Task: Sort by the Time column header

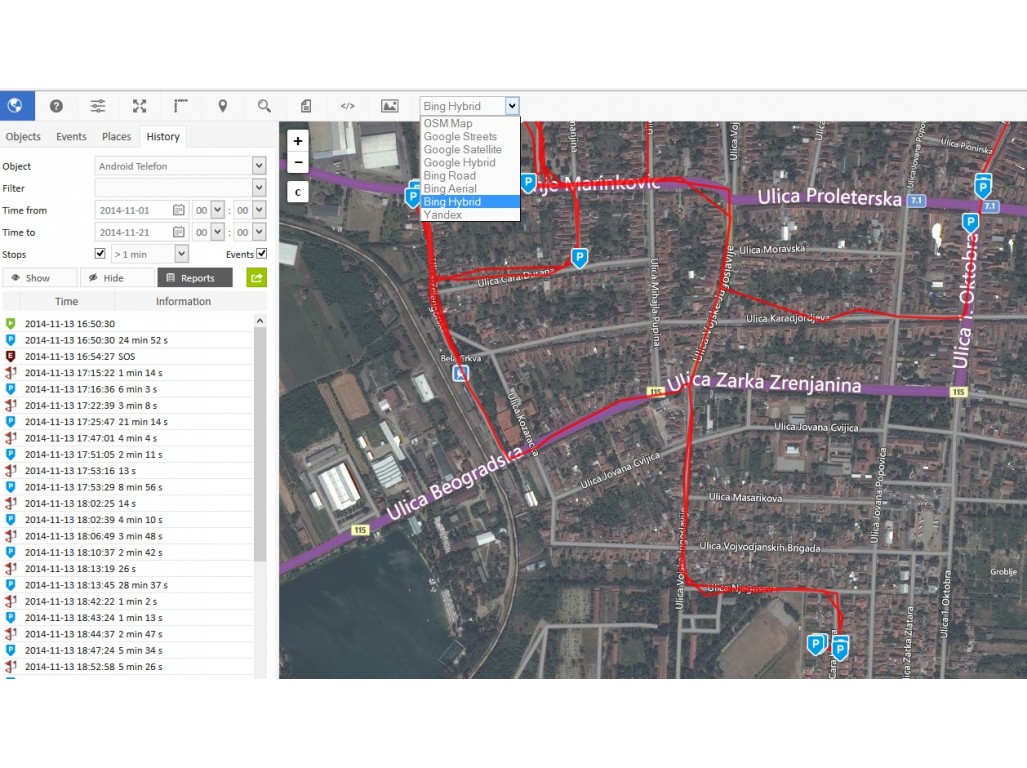Action: click(x=67, y=301)
